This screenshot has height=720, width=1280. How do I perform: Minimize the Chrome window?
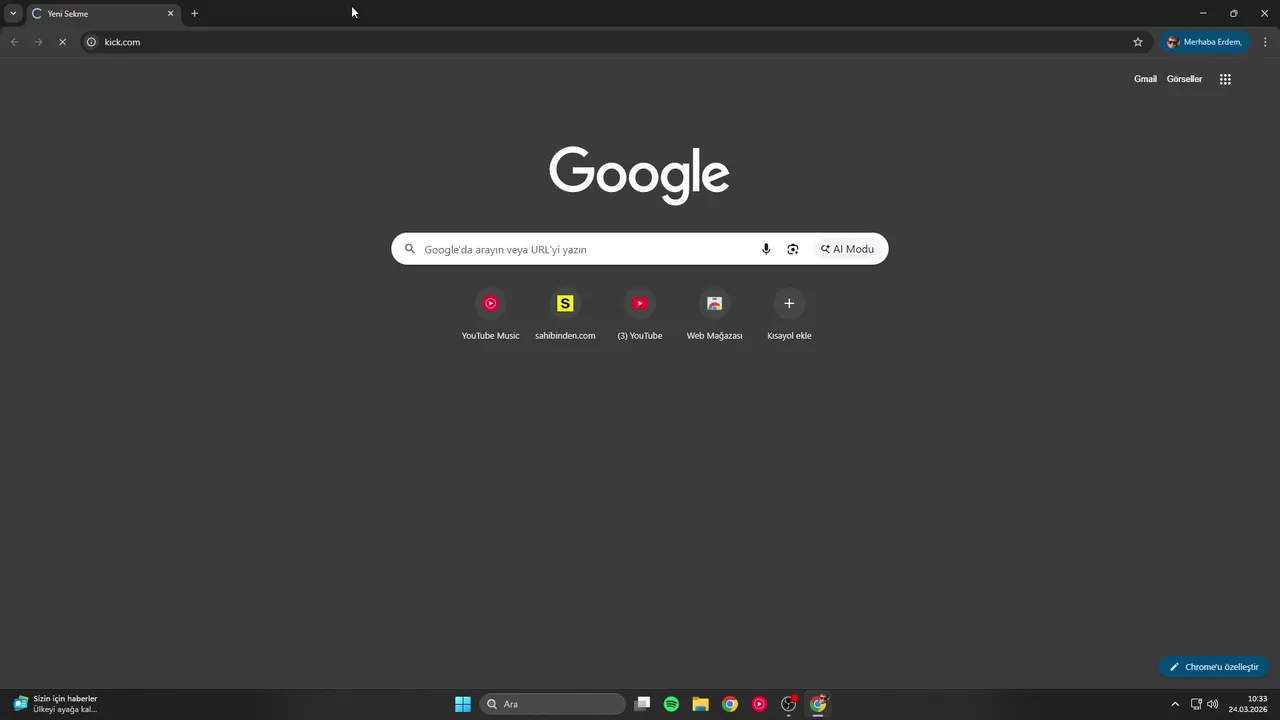click(1203, 13)
